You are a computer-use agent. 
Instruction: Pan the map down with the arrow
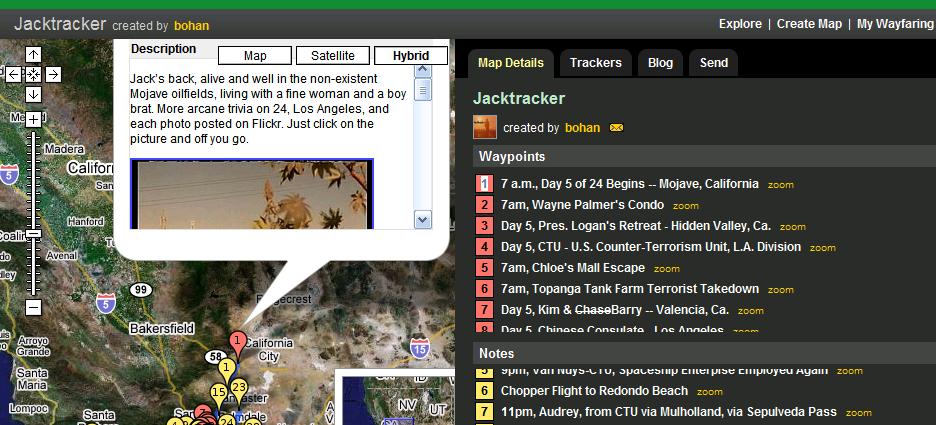(33, 94)
